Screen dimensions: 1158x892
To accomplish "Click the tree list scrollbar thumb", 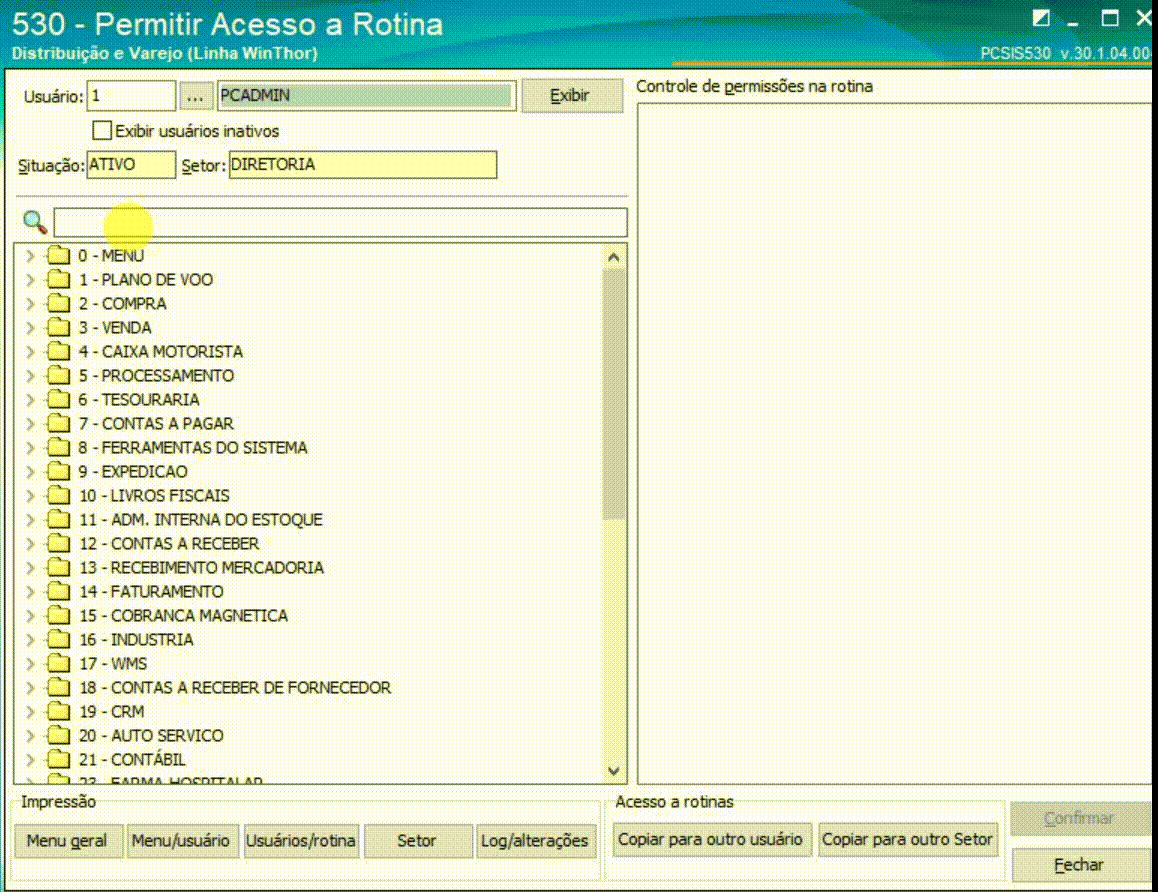I will point(614,394).
